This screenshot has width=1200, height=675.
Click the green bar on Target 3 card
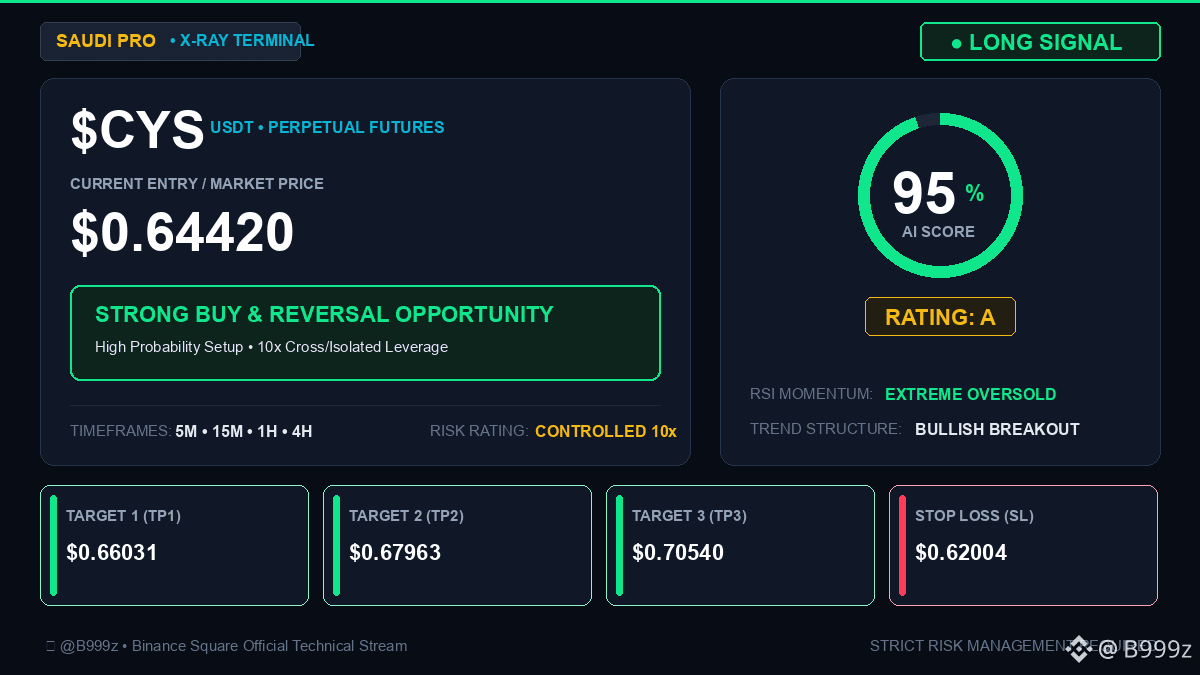(619, 545)
